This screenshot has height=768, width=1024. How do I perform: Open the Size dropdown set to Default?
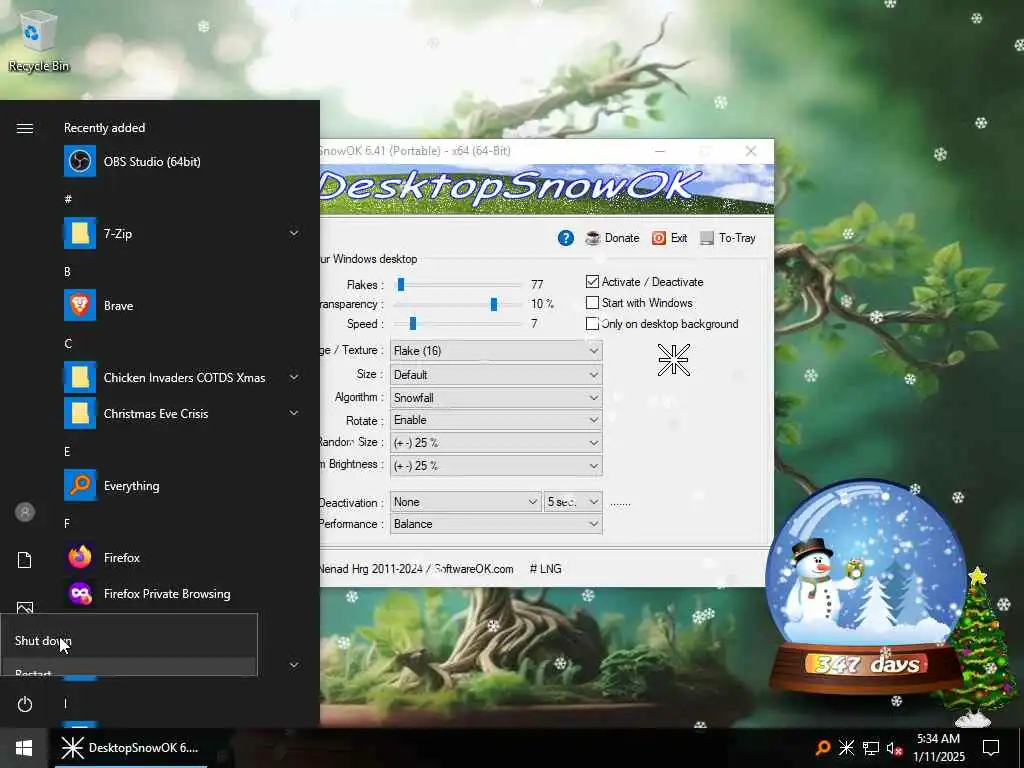coord(496,375)
